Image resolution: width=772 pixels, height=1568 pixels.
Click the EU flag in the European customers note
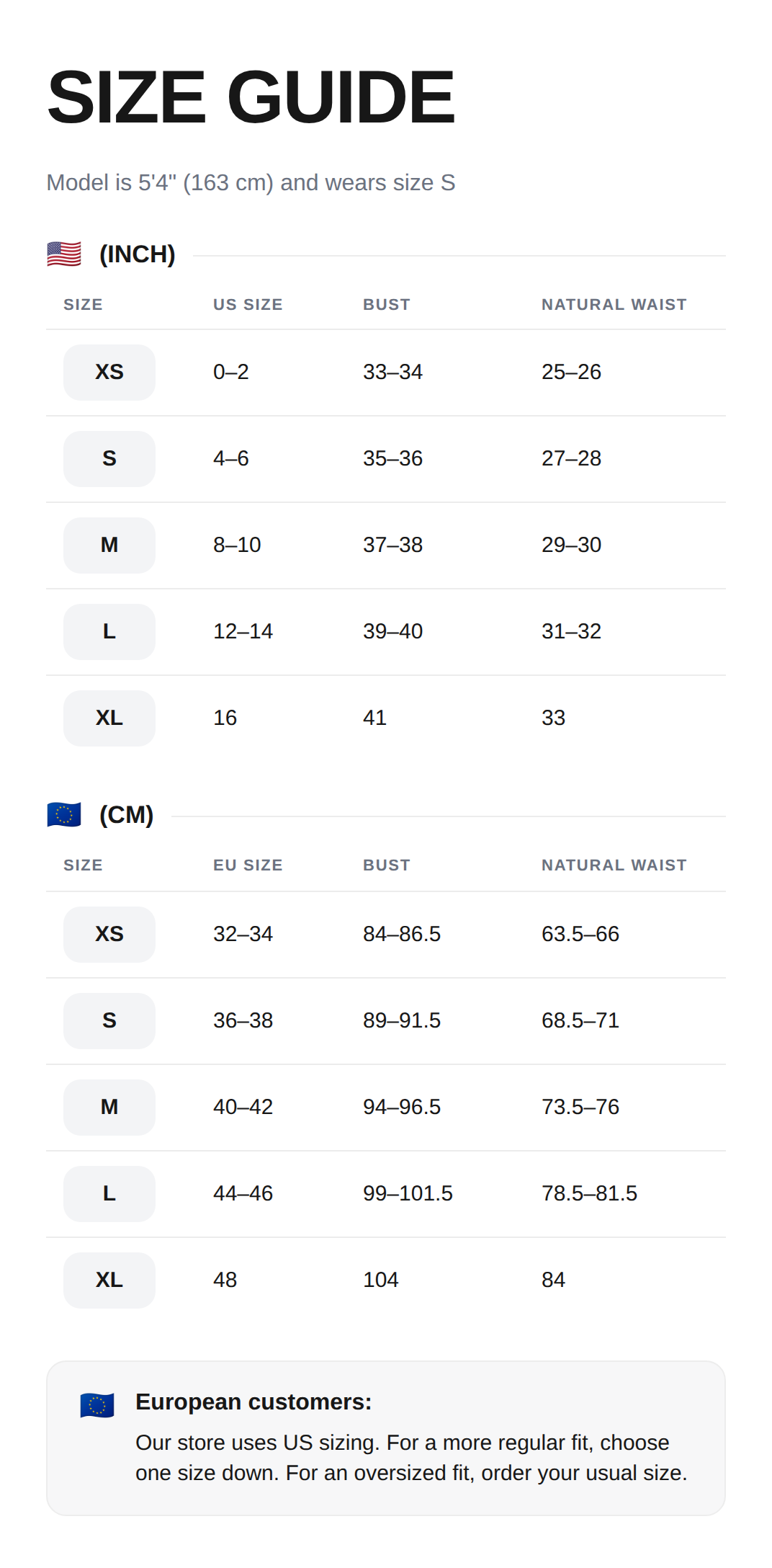[x=97, y=1405]
